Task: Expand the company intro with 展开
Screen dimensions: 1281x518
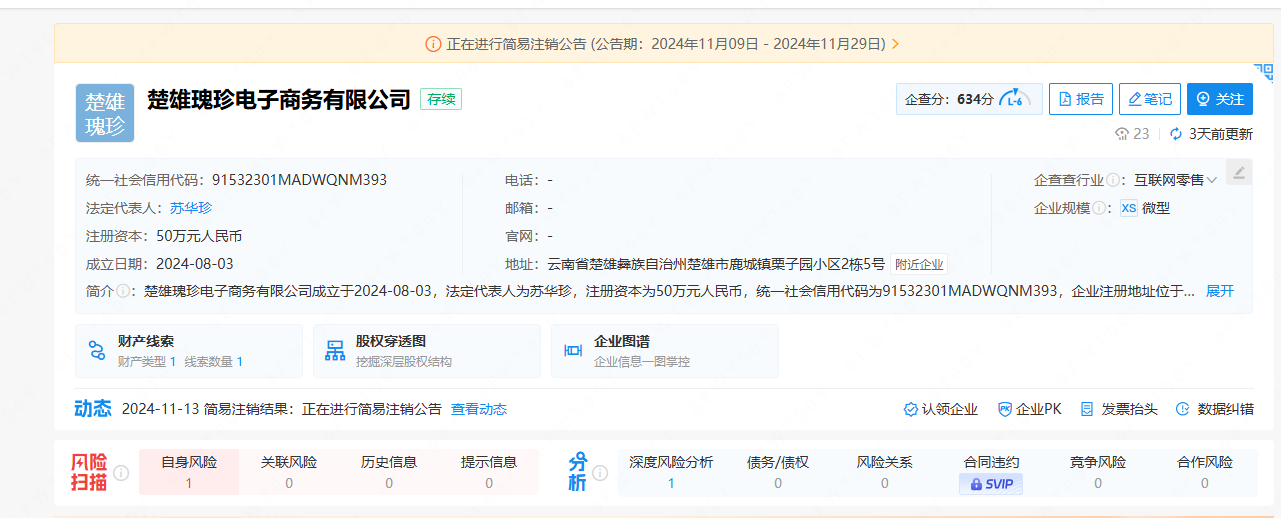Action: coord(1220,291)
